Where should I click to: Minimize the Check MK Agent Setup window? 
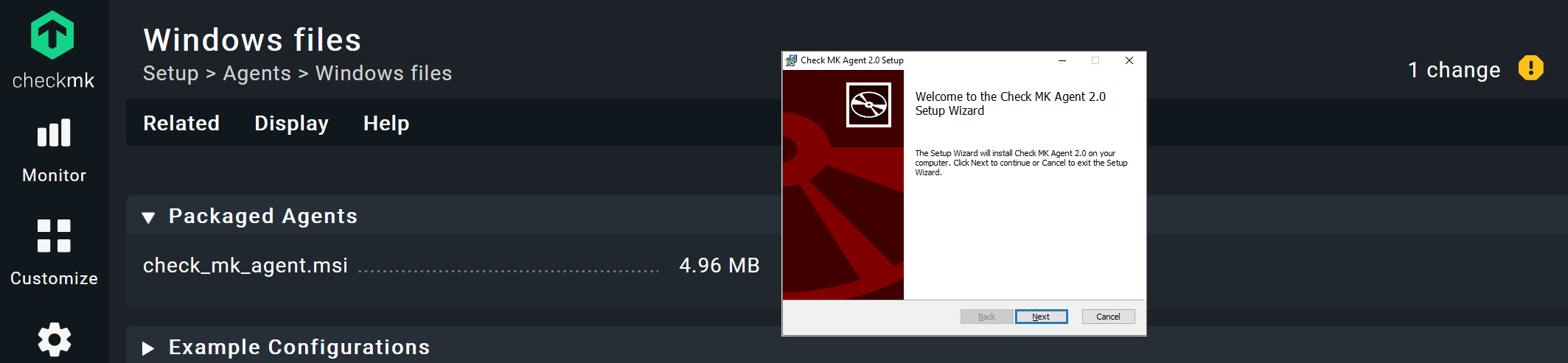(x=1062, y=60)
